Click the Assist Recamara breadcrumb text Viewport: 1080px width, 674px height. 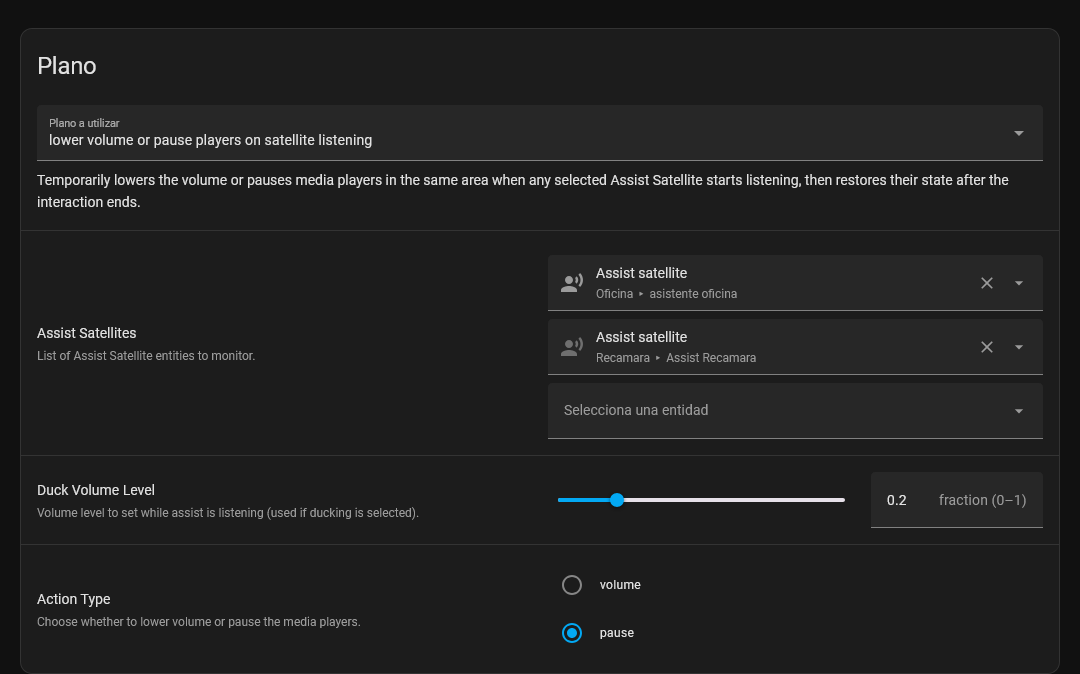coord(712,358)
